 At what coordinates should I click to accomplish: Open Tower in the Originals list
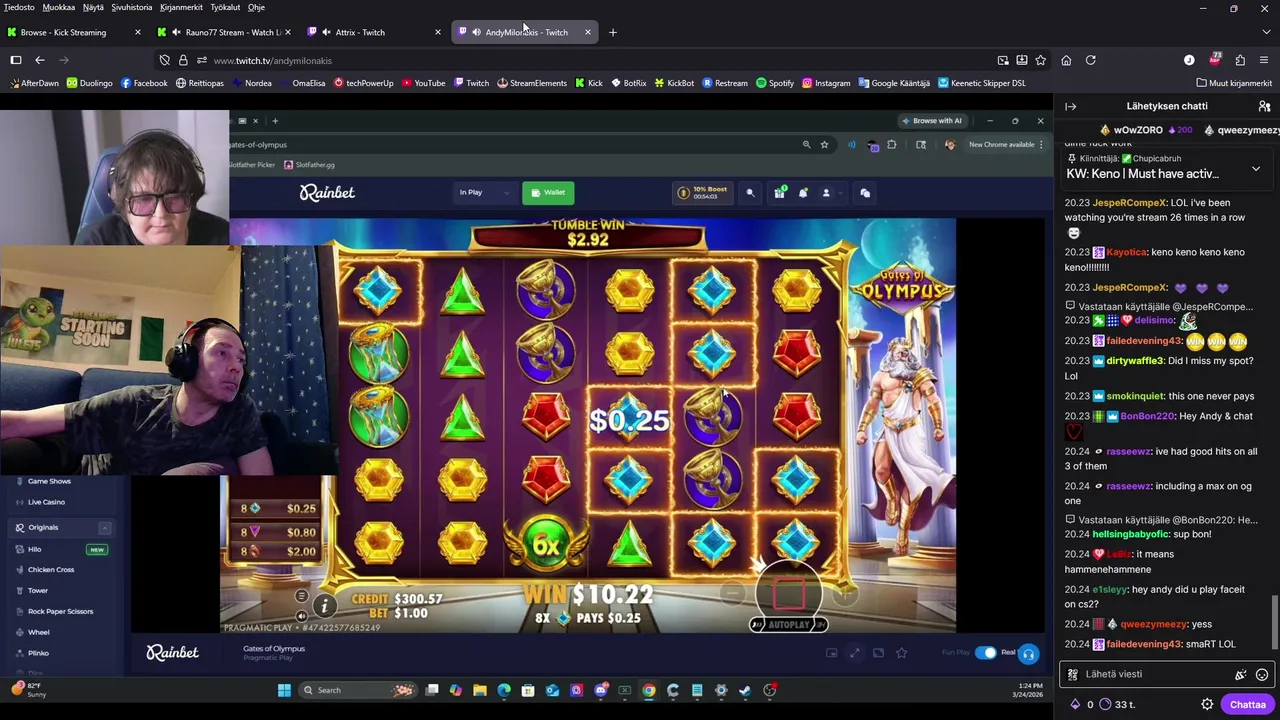point(38,591)
